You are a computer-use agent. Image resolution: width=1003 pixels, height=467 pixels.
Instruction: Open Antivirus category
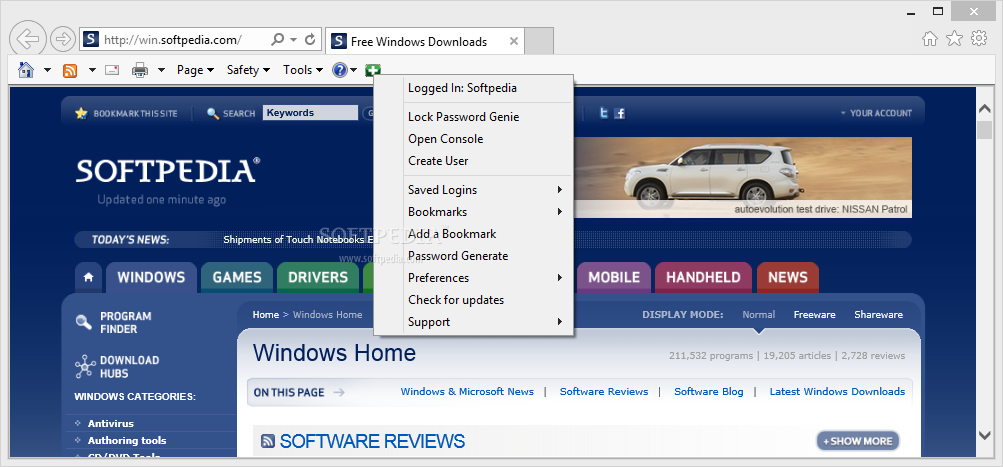coord(111,423)
